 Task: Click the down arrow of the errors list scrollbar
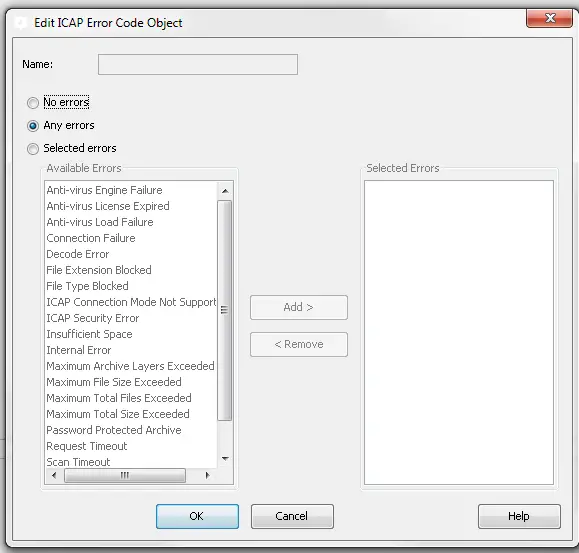click(x=225, y=459)
